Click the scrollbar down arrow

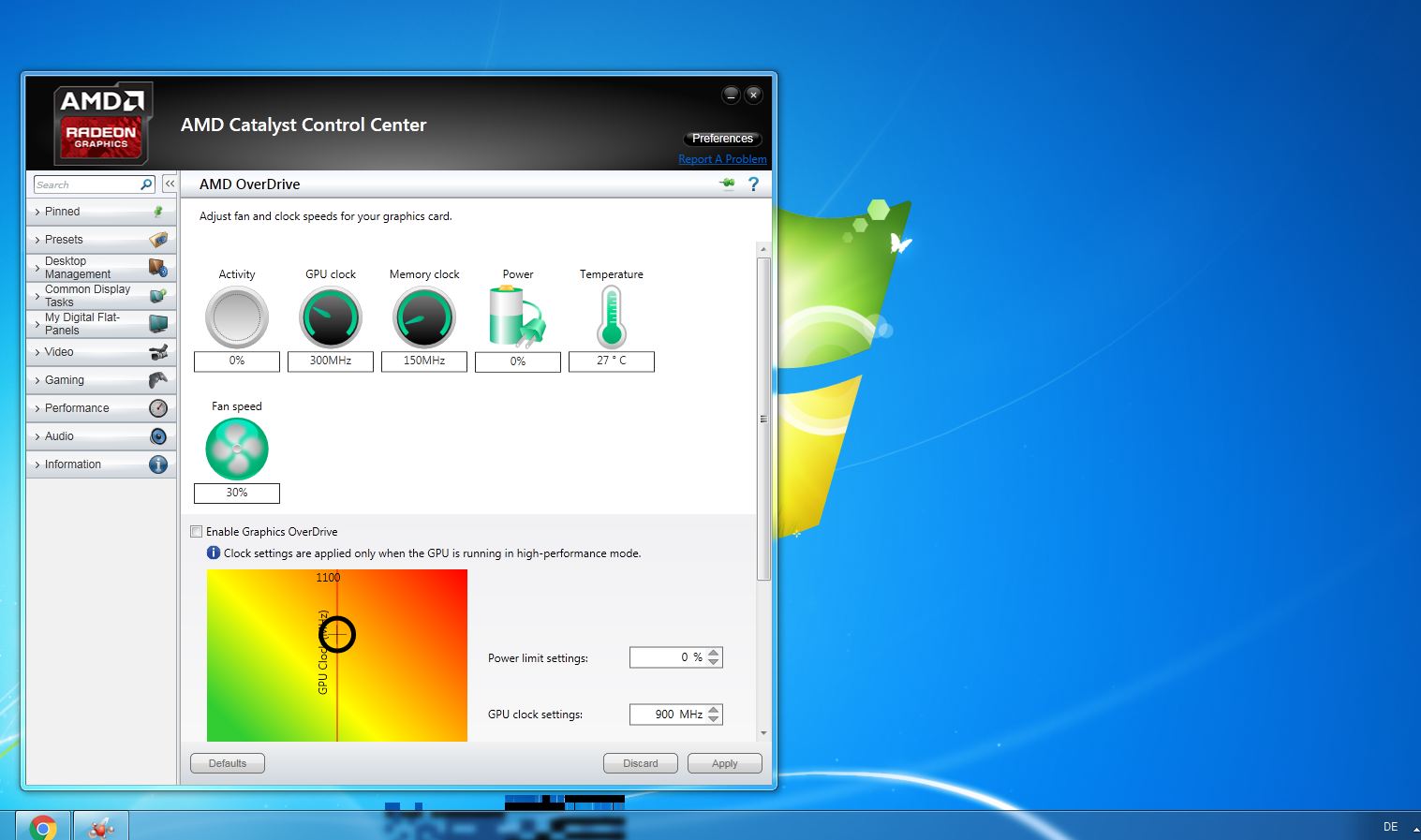[x=763, y=733]
